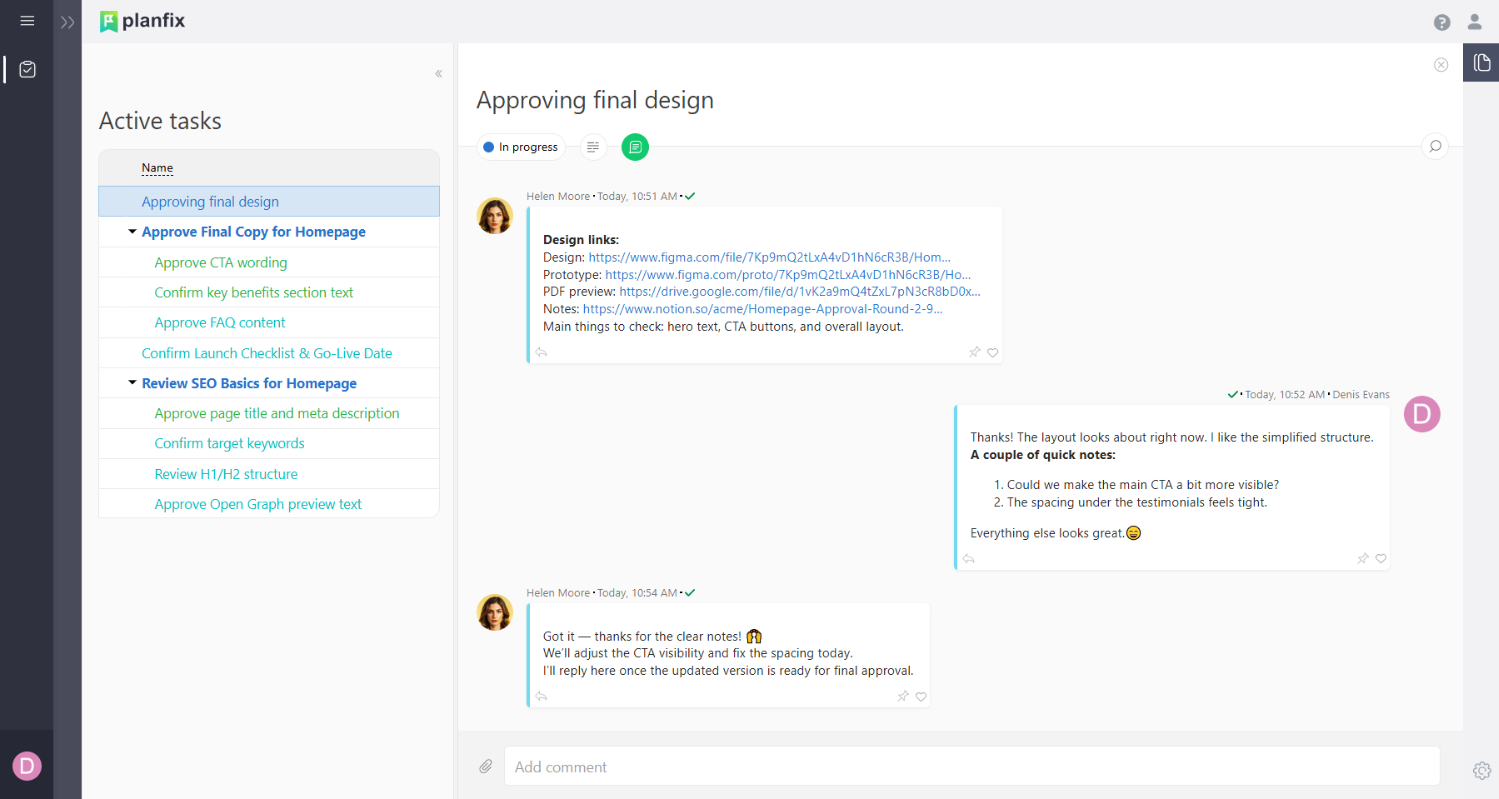Image resolution: width=1499 pixels, height=799 pixels.
Task: Collapse Review SEO Basics for Homepage
Action: click(x=132, y=383)
